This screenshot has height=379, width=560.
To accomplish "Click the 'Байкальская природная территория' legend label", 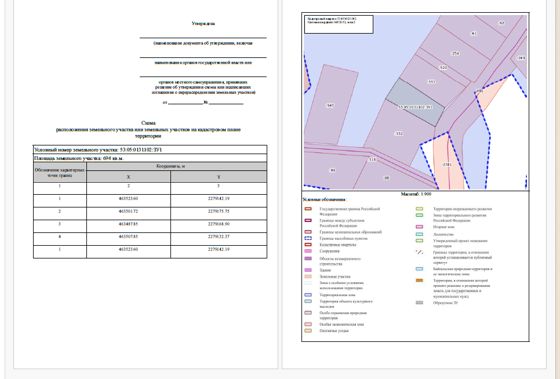I will coord(462,271).
